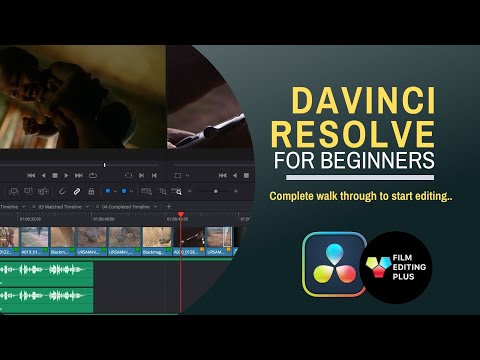Close the 03 Matched Timeline tab
The image size is (480, 360).
[x=34, y=207]
